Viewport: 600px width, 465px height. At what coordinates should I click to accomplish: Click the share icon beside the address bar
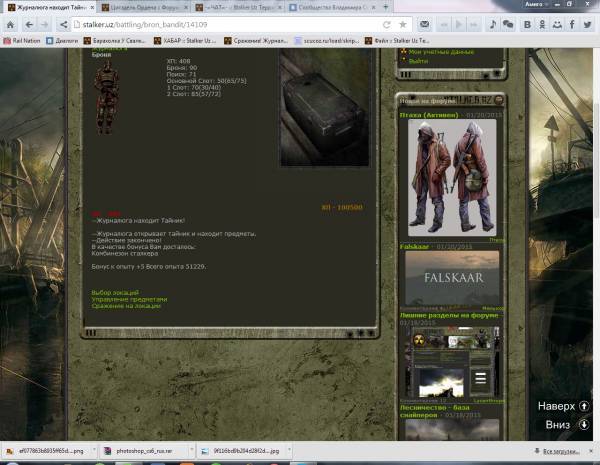pyautogui.click(x=64, y=25)
